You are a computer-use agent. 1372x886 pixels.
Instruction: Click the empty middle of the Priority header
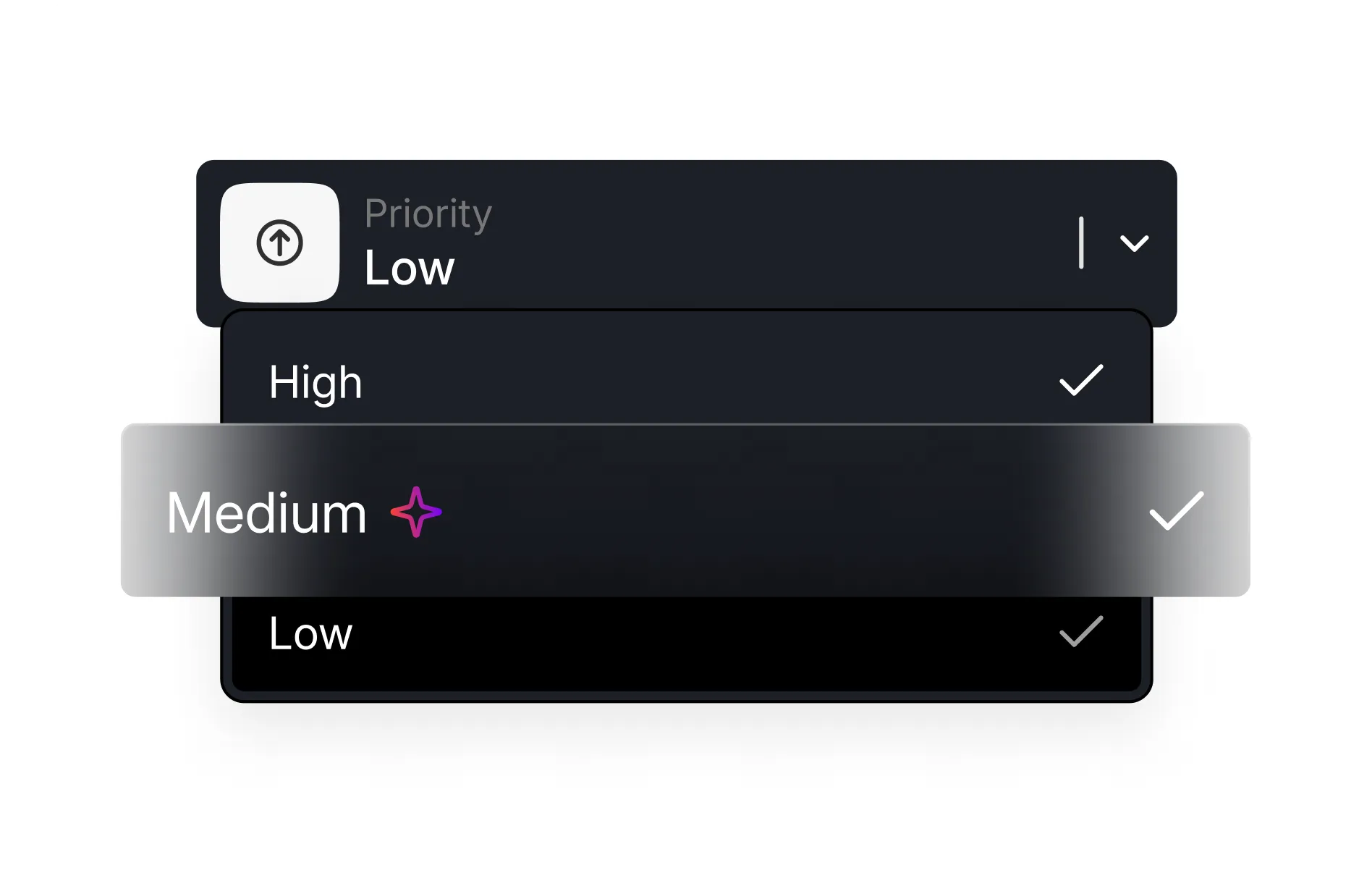pyautogui.click(x=760, y=242)
